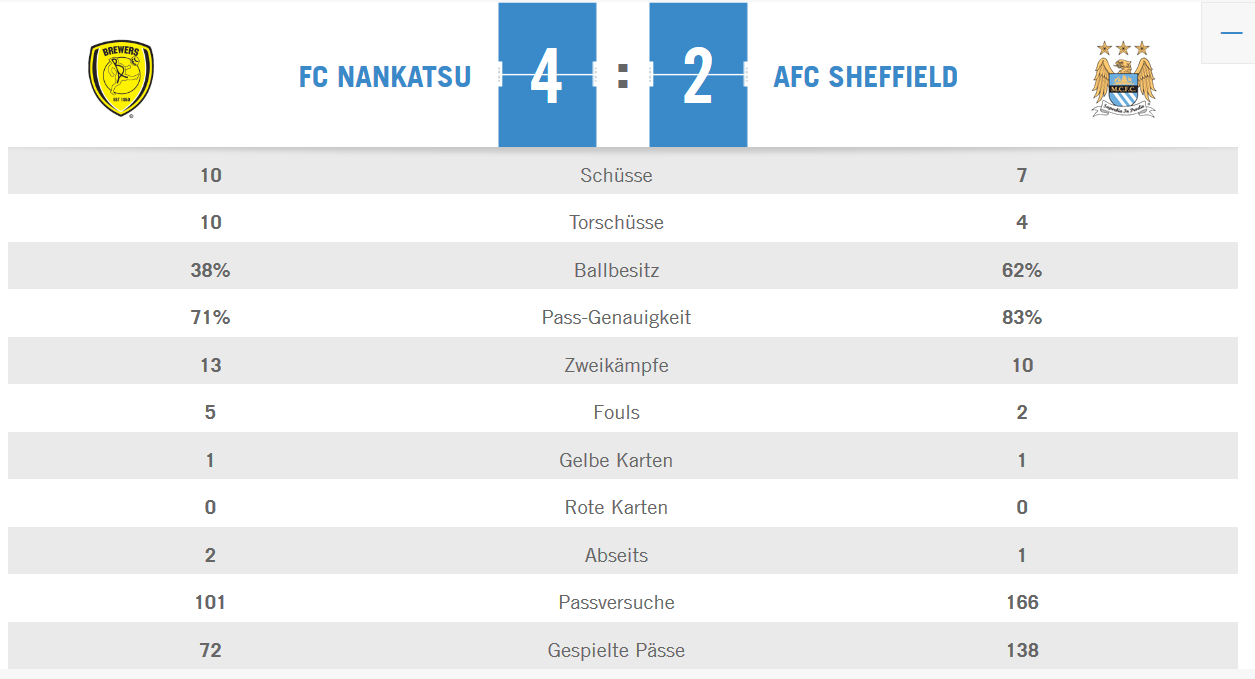The image size is (1255, 679).
Task: Collapse the match statistics panel
Action: 1230,33
